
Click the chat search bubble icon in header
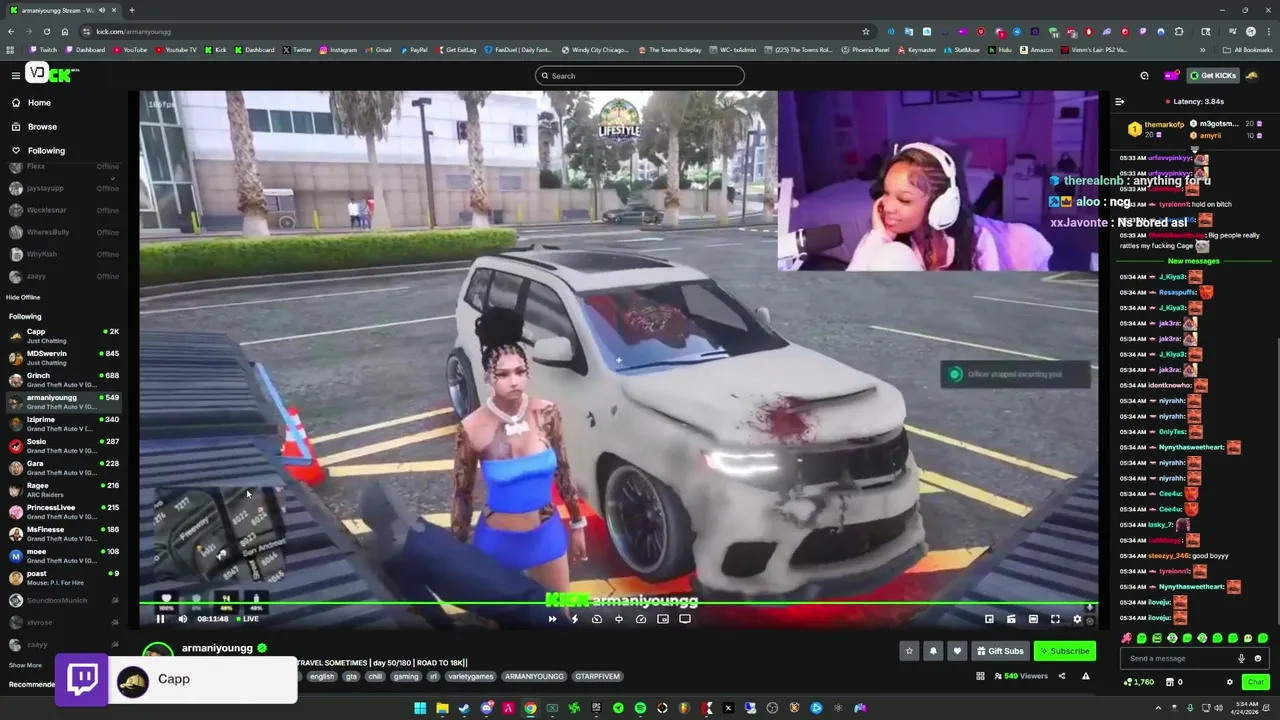1144,76
